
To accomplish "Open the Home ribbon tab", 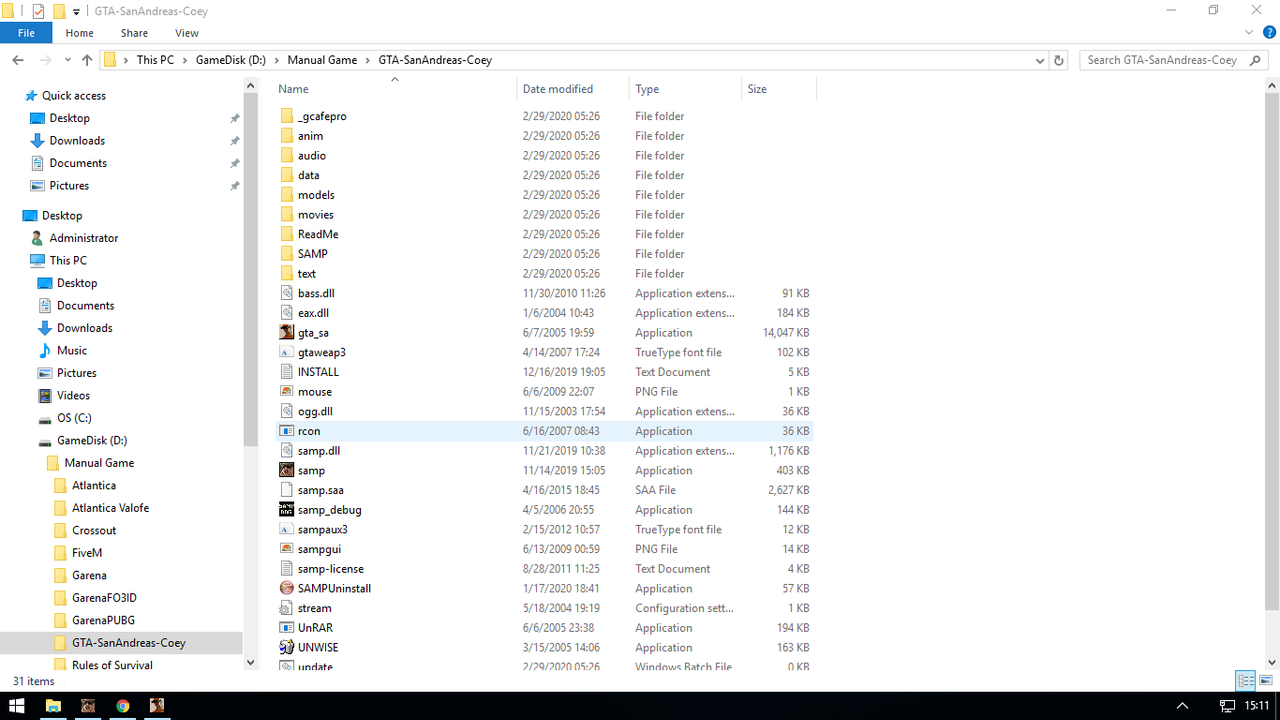I will pyautogui.click(x=80, y=33).
